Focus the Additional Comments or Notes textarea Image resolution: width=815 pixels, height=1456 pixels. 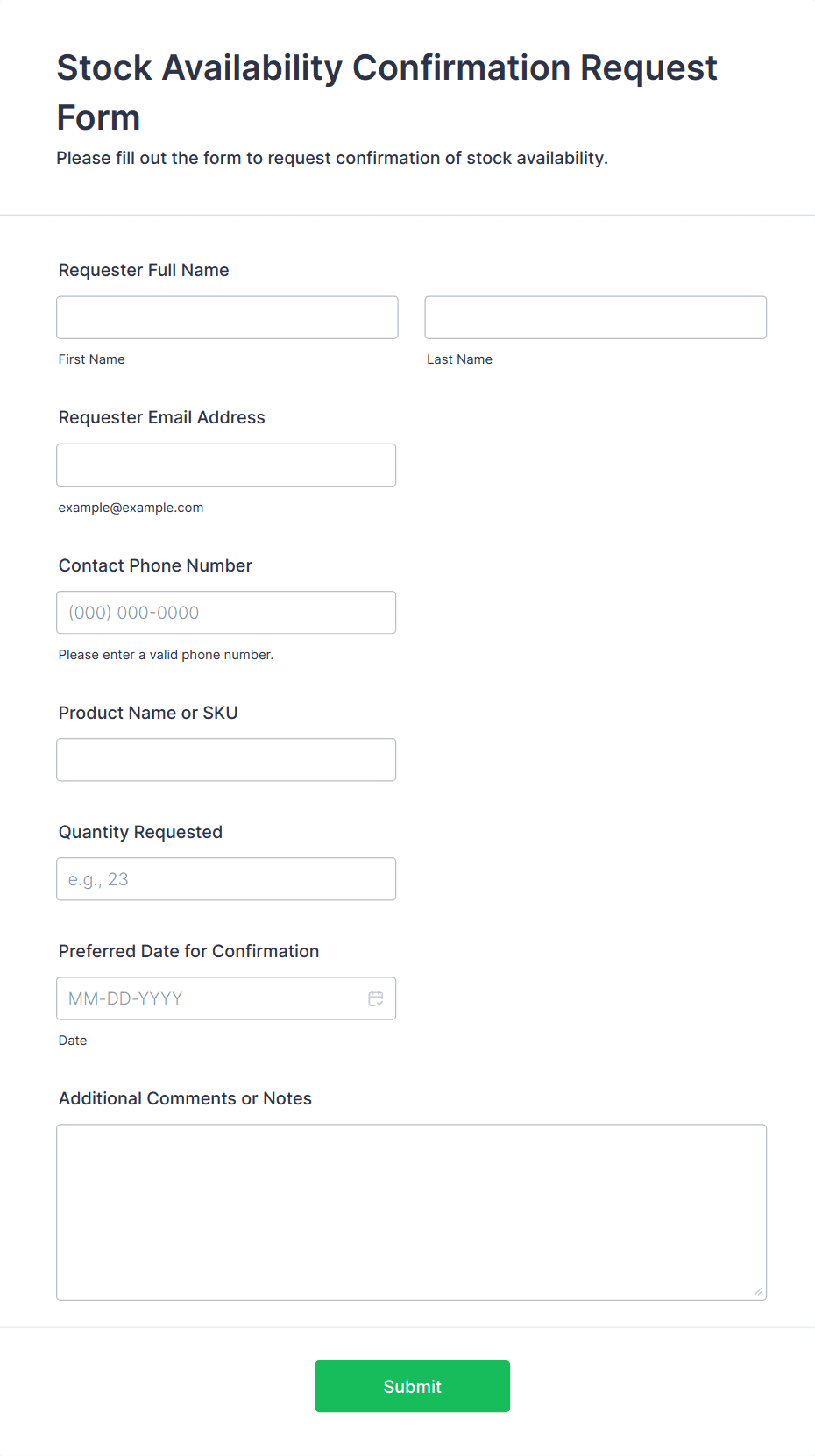point(411,1211)
